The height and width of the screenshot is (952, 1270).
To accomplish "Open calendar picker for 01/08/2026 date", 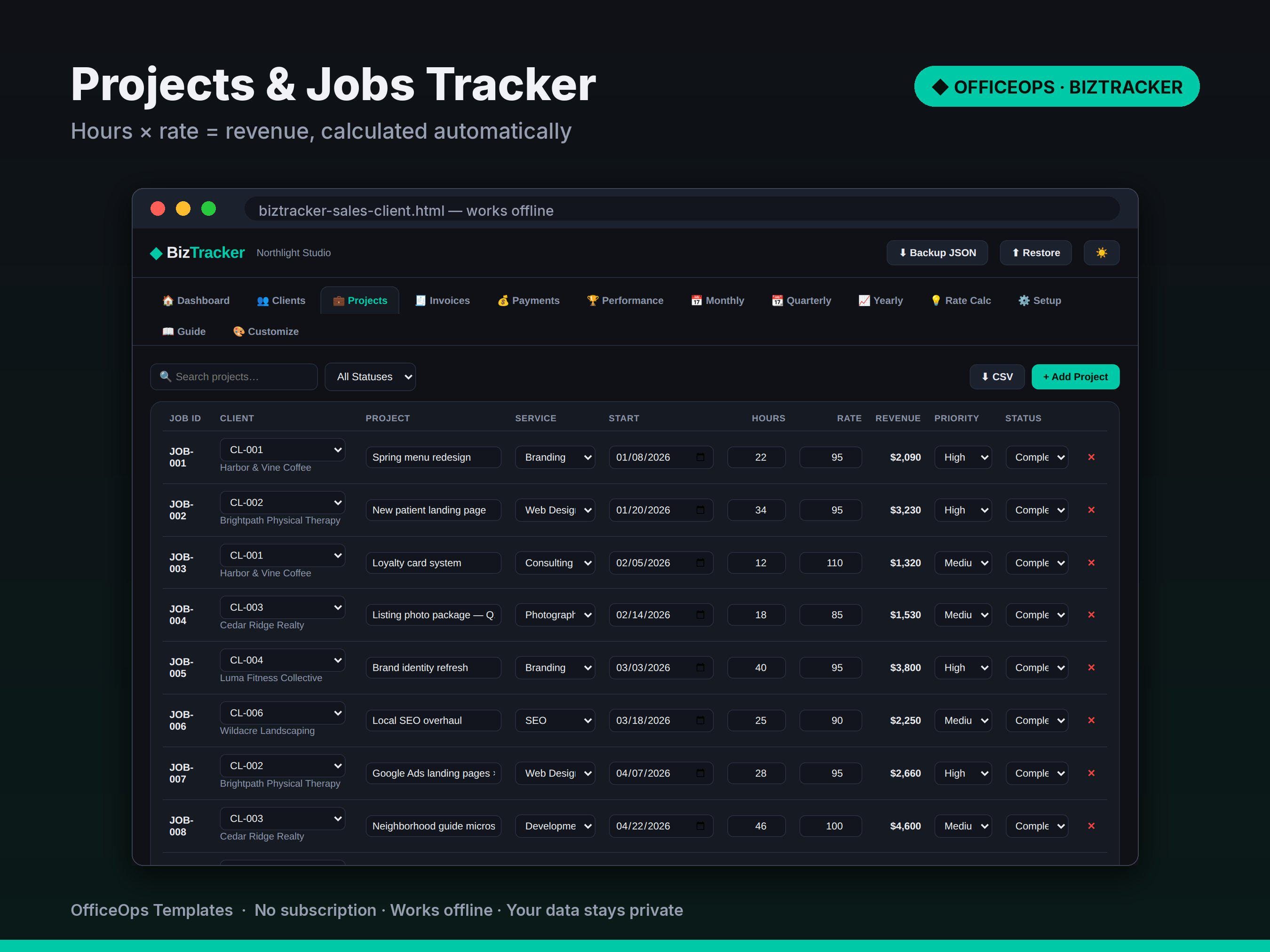I will coord(700,457).
